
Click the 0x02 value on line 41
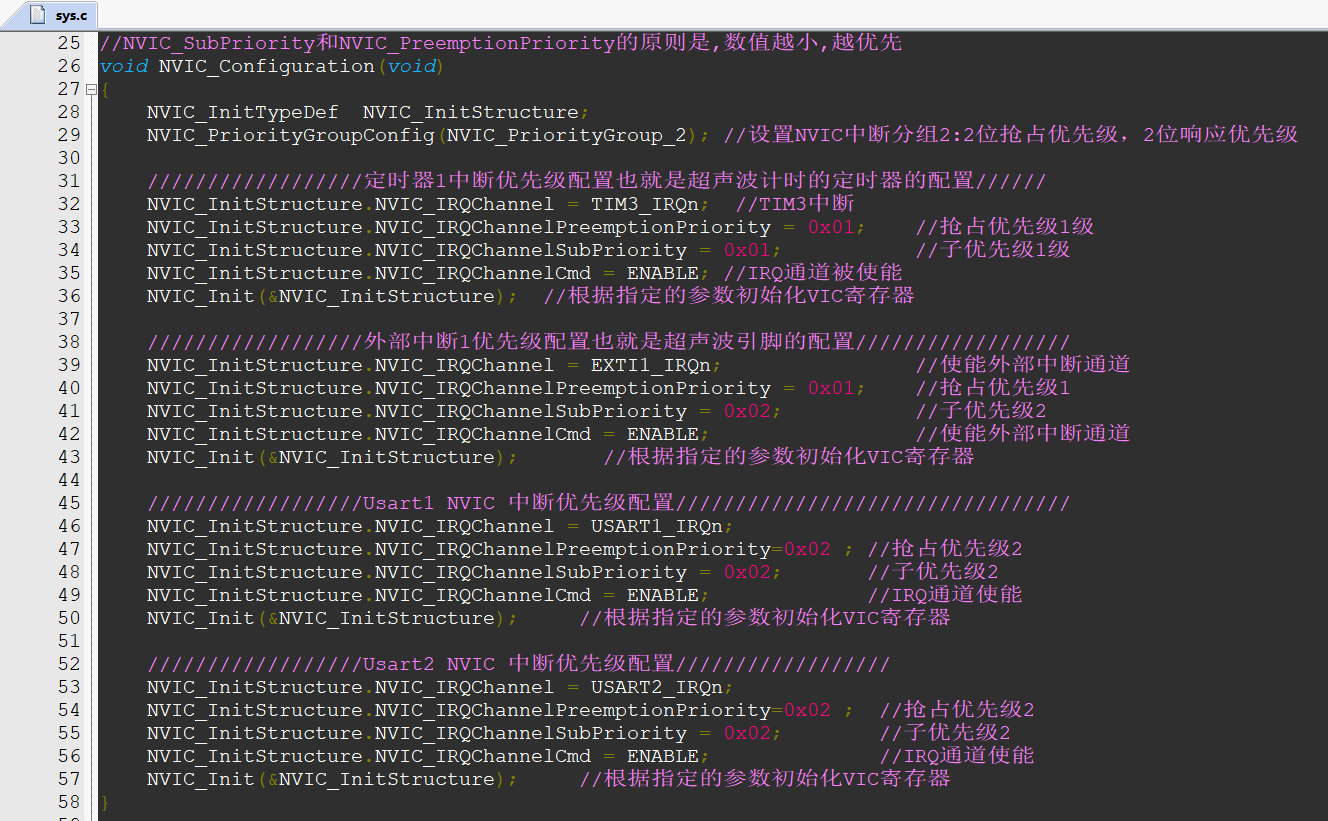747,411
